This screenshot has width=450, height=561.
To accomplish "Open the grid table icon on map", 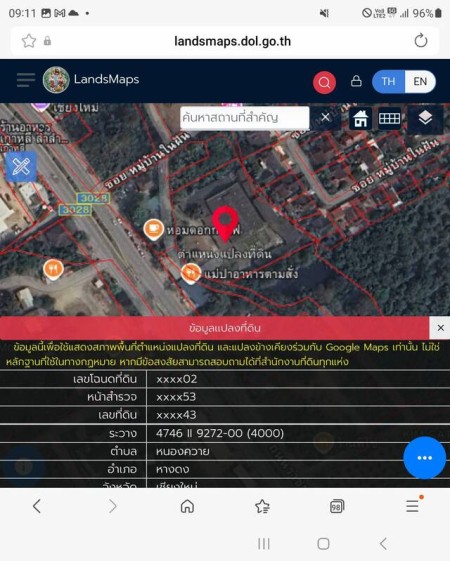I will point(389,118).
